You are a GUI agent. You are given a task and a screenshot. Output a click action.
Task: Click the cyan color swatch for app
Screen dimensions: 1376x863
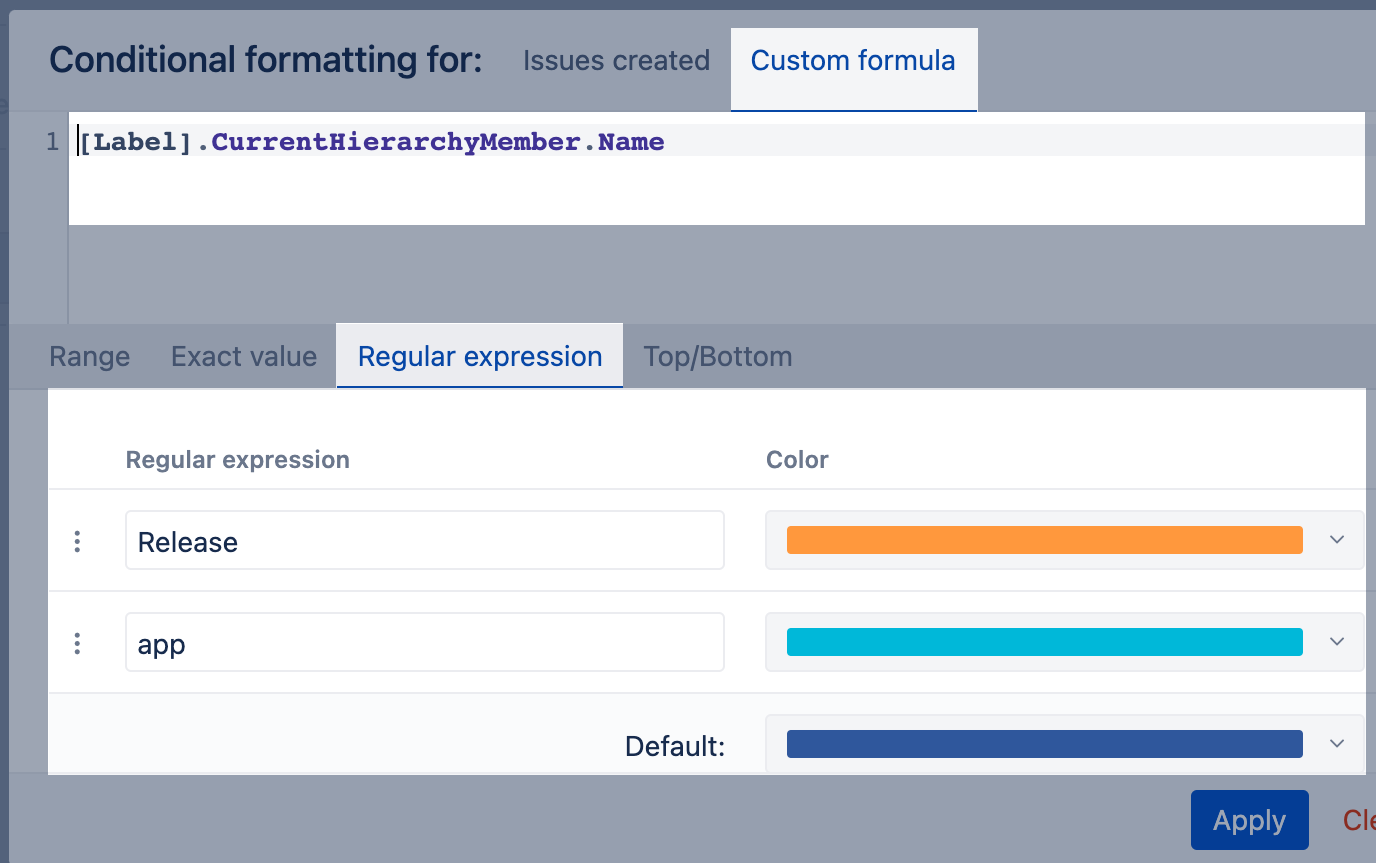1044,642
